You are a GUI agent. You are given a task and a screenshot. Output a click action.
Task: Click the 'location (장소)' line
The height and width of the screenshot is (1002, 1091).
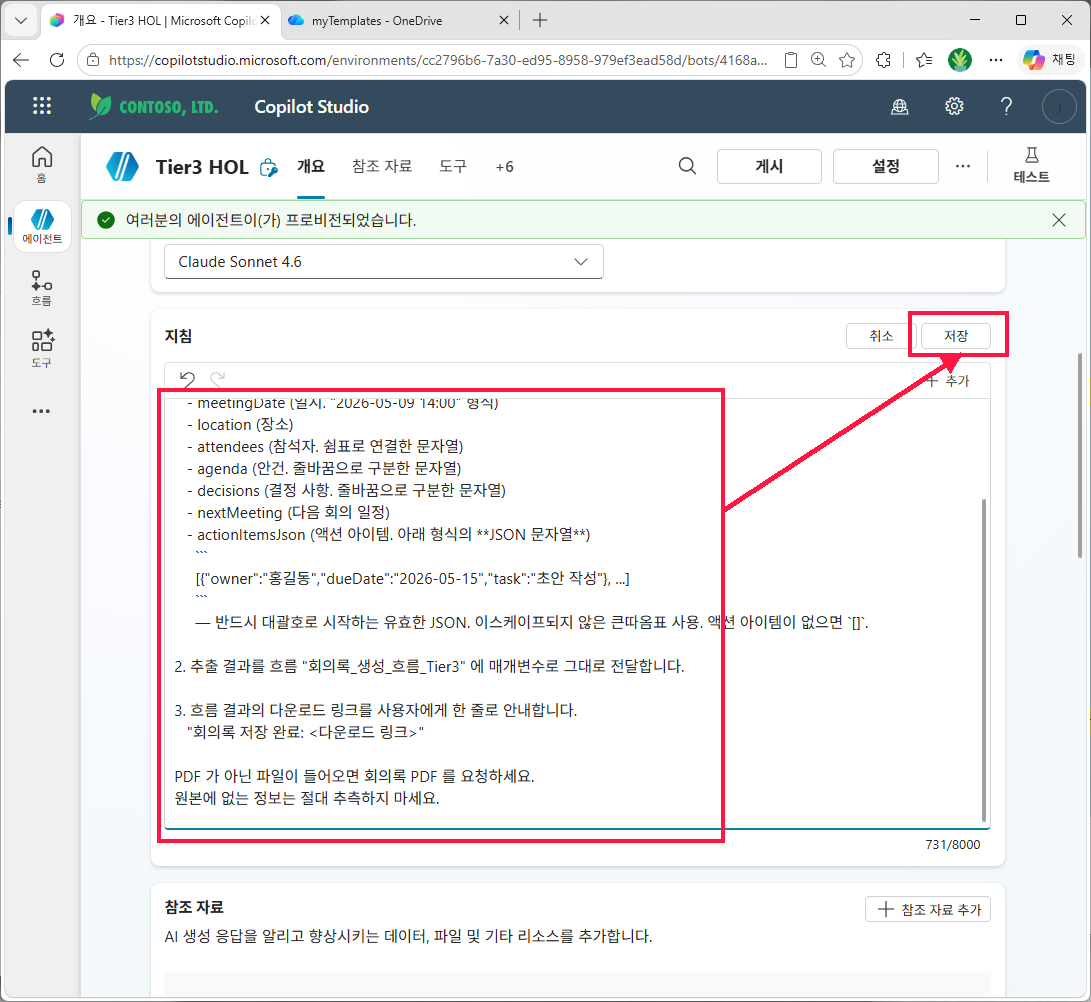(x=240, y=425)
